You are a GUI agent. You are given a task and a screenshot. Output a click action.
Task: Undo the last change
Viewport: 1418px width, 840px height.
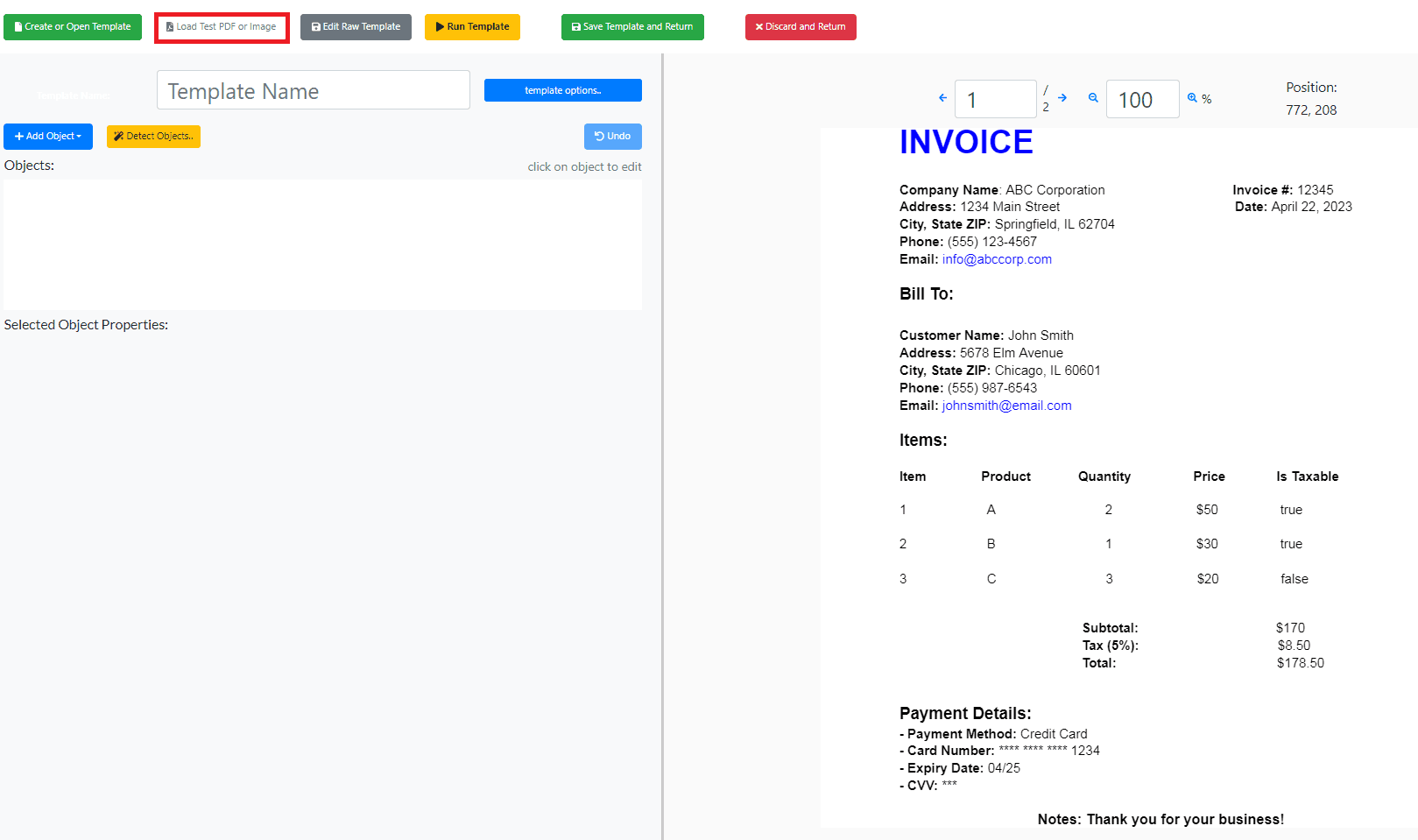[x=612, y=137]
